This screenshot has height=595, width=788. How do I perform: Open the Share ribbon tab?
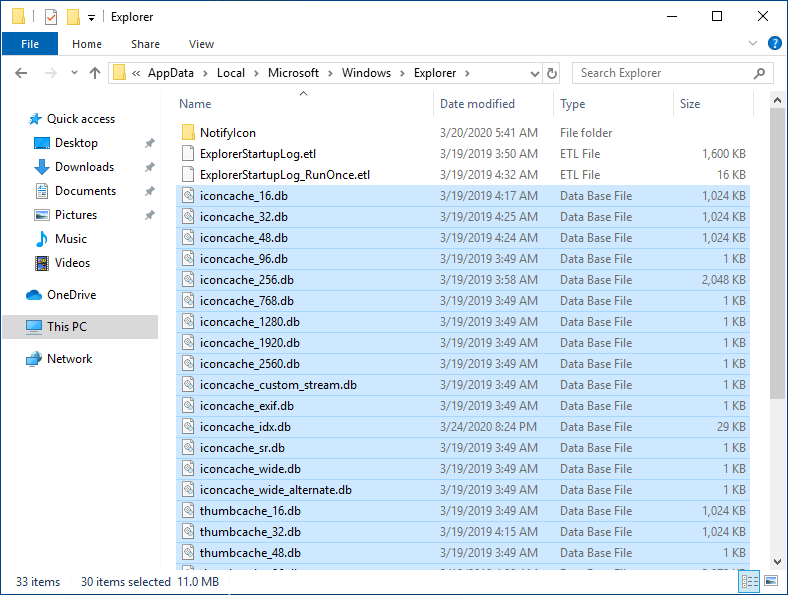coord(145,44)
